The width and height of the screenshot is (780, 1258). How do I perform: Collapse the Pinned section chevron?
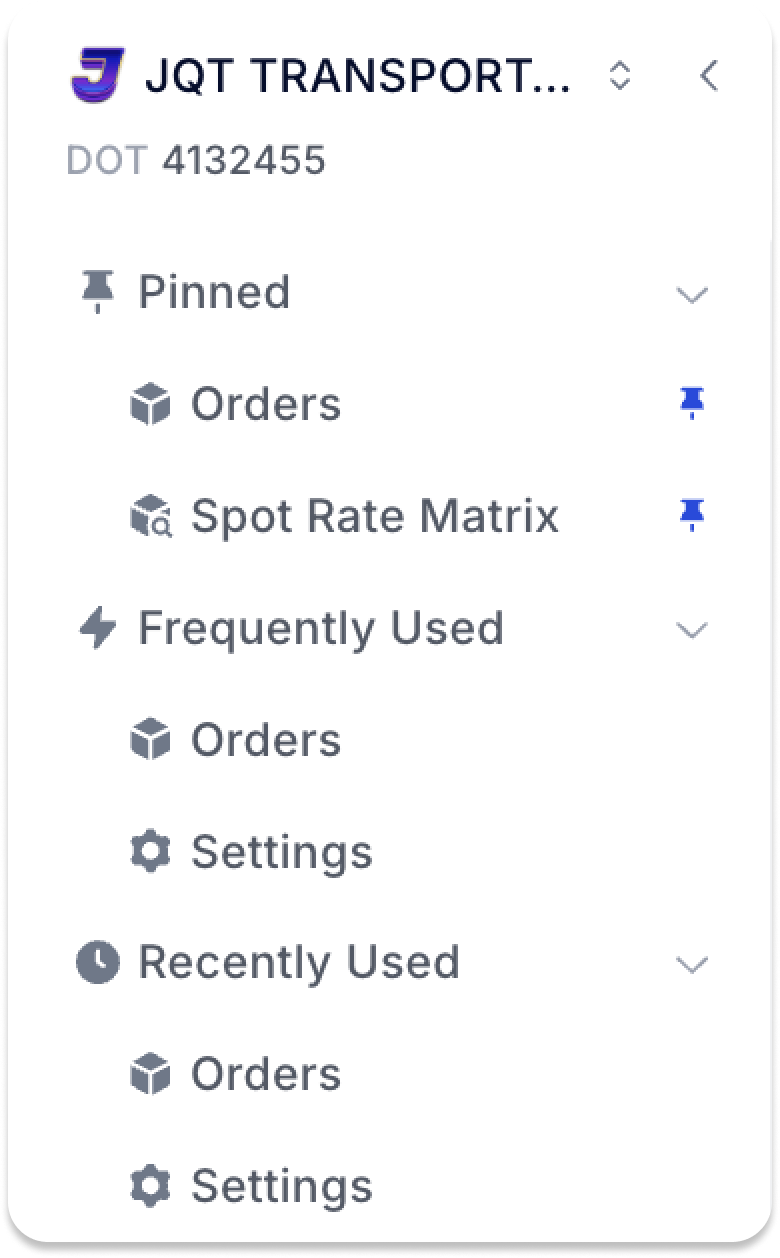(692, 294)
